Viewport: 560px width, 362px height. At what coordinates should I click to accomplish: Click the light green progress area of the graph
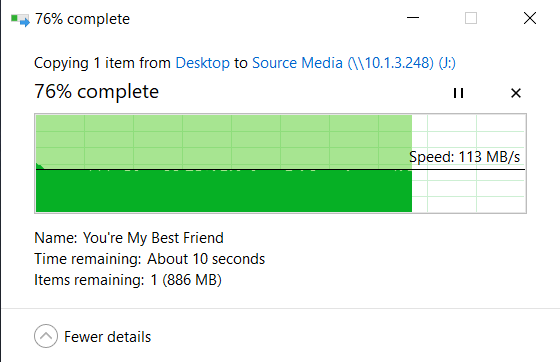224,142
